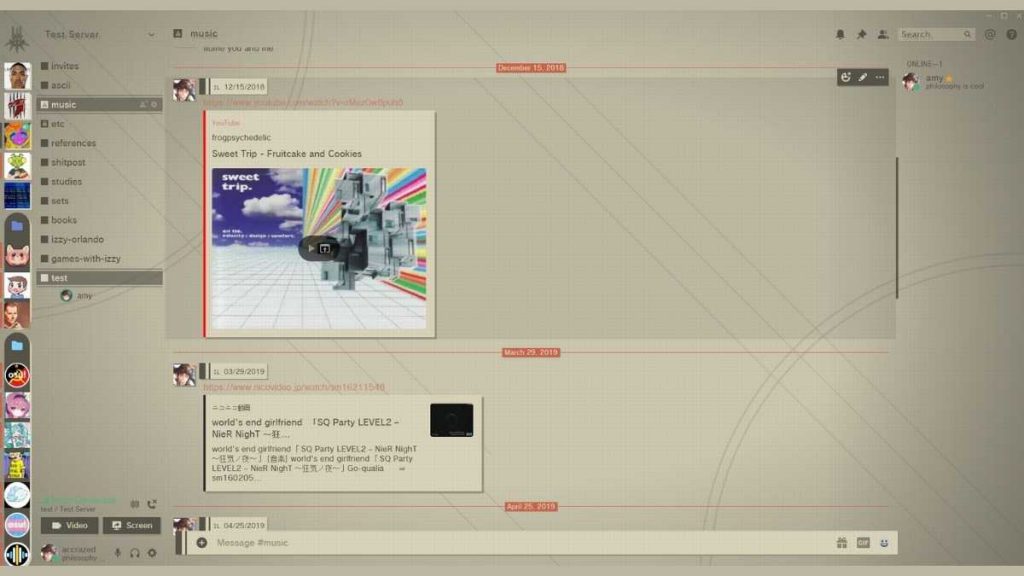The height and width of the screenshot is (576, 1024).
Task: Open the YouTube link in the 12/15/2018 message
Action: coord(303,103)
